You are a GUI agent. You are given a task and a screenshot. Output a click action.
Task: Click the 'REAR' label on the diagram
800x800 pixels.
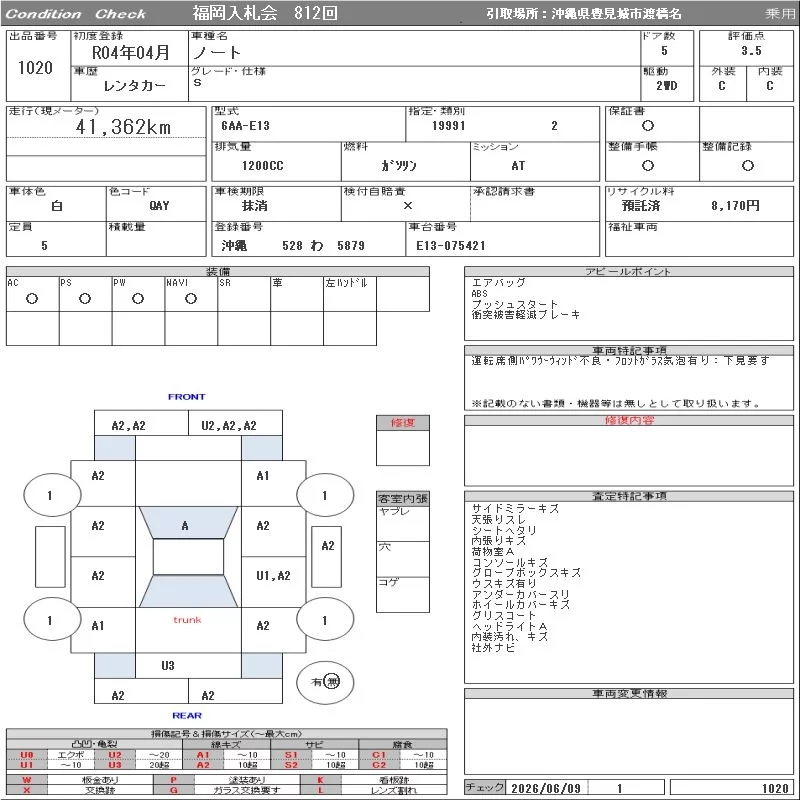(187, 715)
